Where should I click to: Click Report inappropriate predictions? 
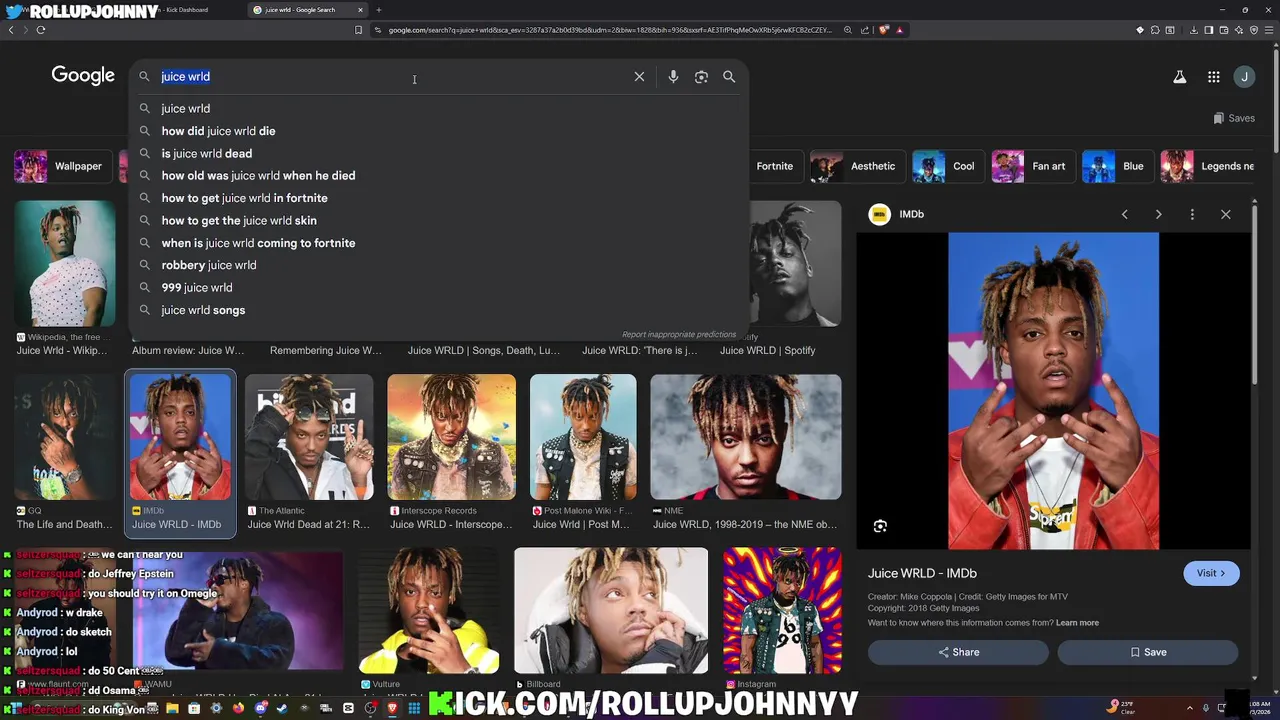coord(679,334)
